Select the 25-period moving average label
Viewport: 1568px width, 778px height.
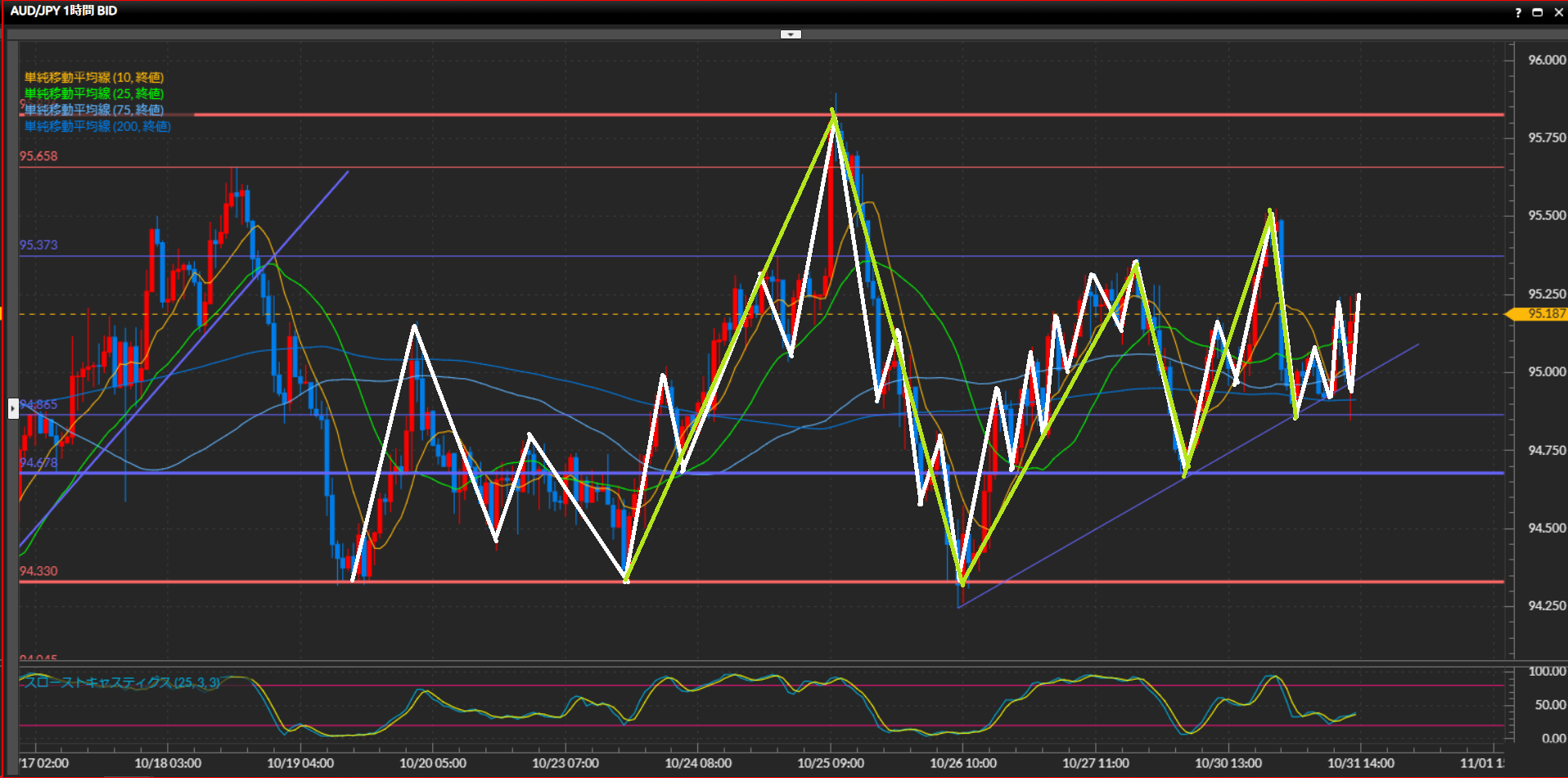[94, 94]
